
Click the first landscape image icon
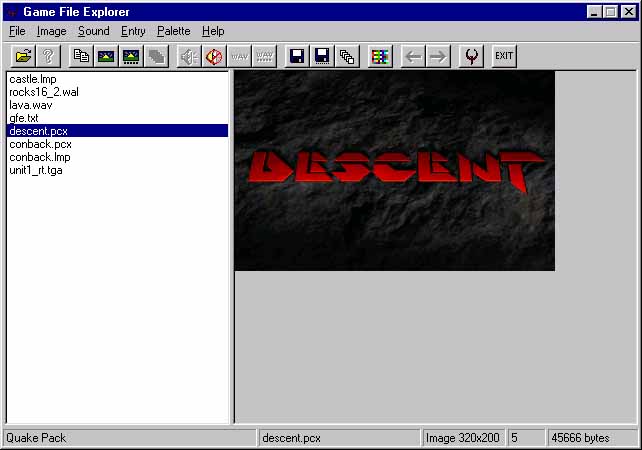pyautogui.click(x=106, y=56)
